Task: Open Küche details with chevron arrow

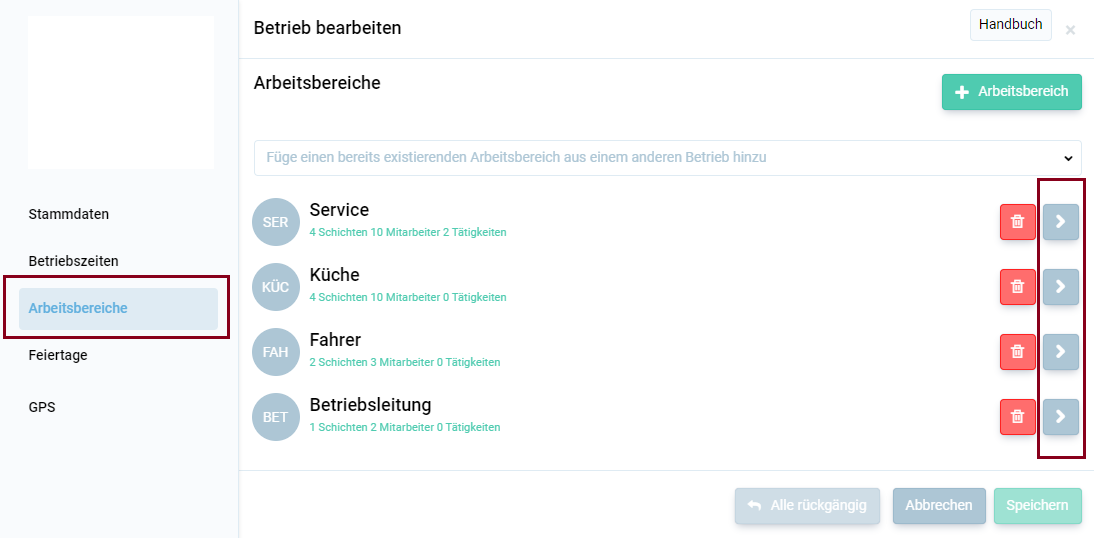Action: point(1061,287)
